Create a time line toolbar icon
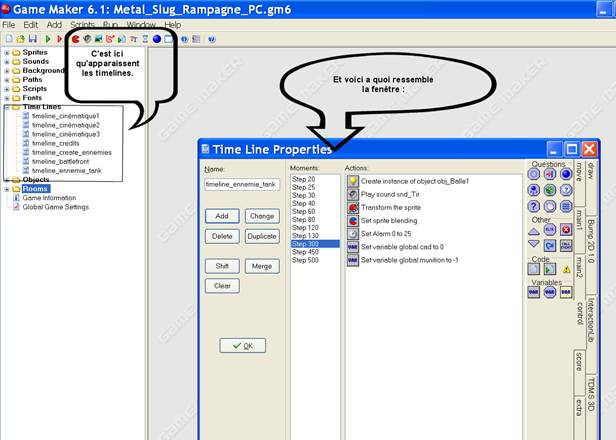 [x=145, y=39]
